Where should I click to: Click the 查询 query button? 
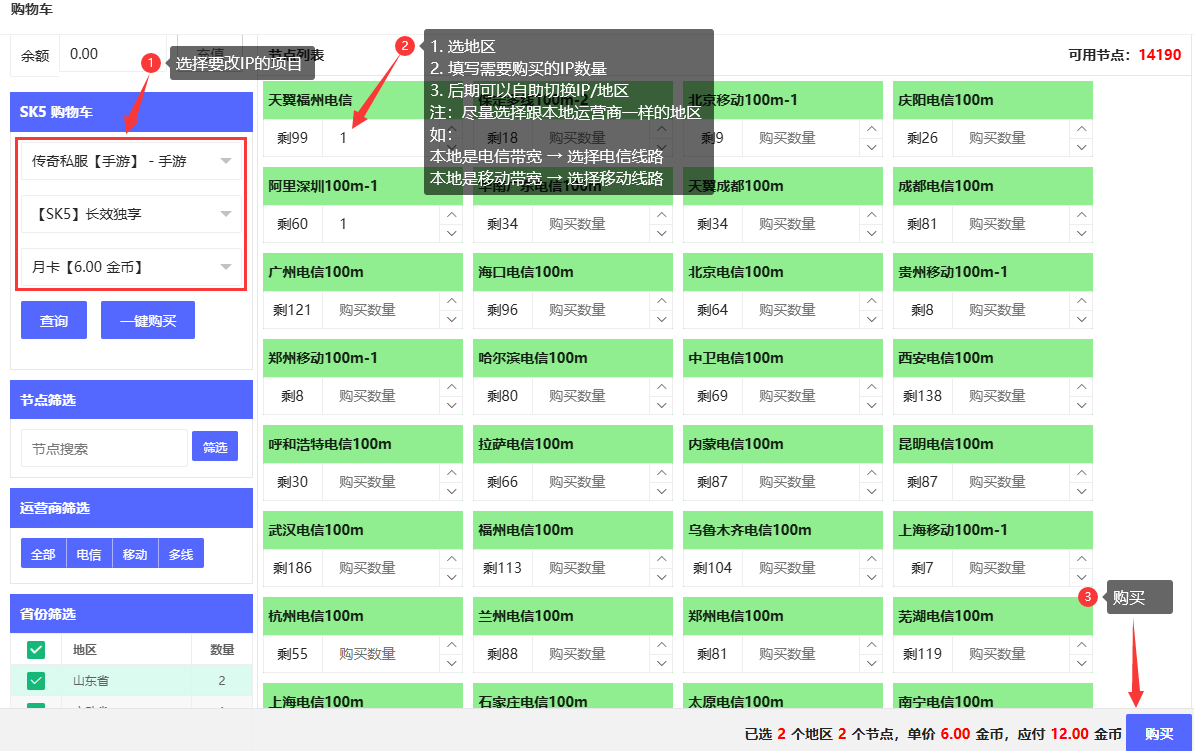coord(53,320)
